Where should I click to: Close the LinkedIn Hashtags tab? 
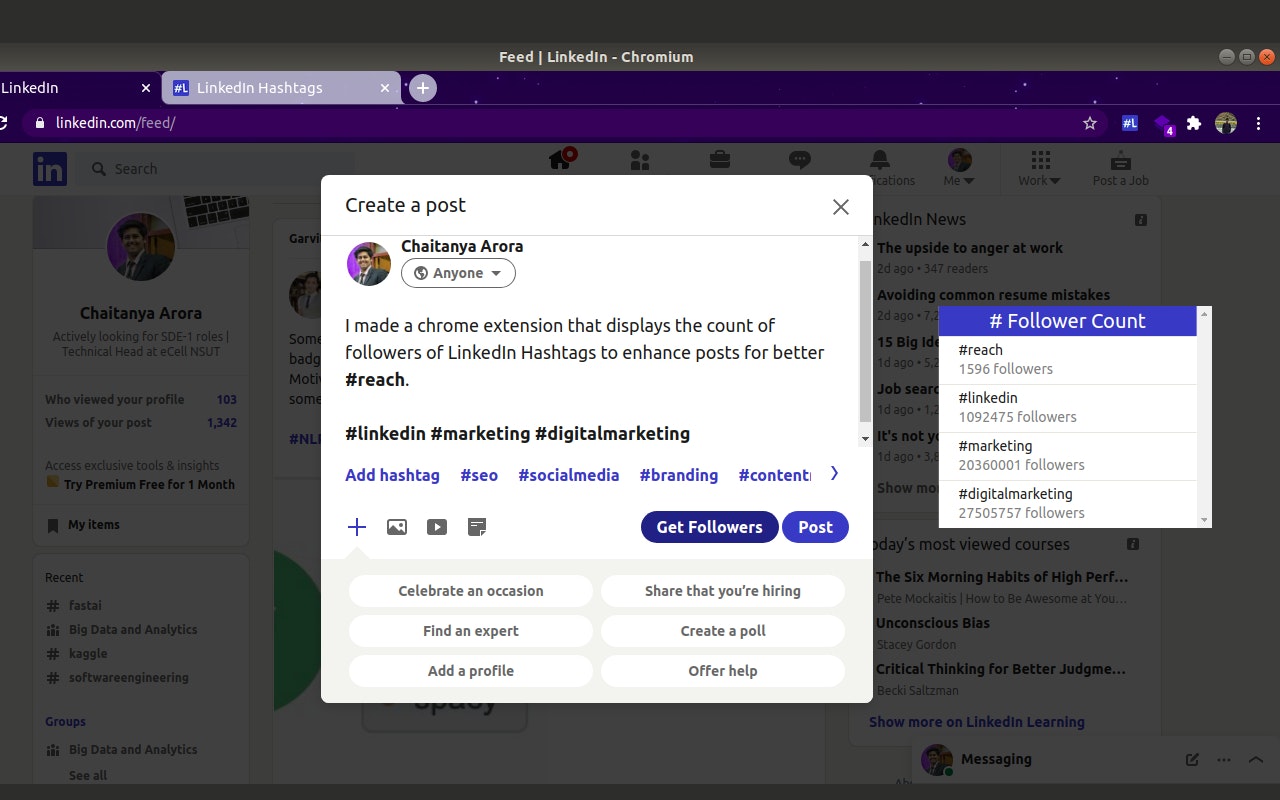[385, 88]
